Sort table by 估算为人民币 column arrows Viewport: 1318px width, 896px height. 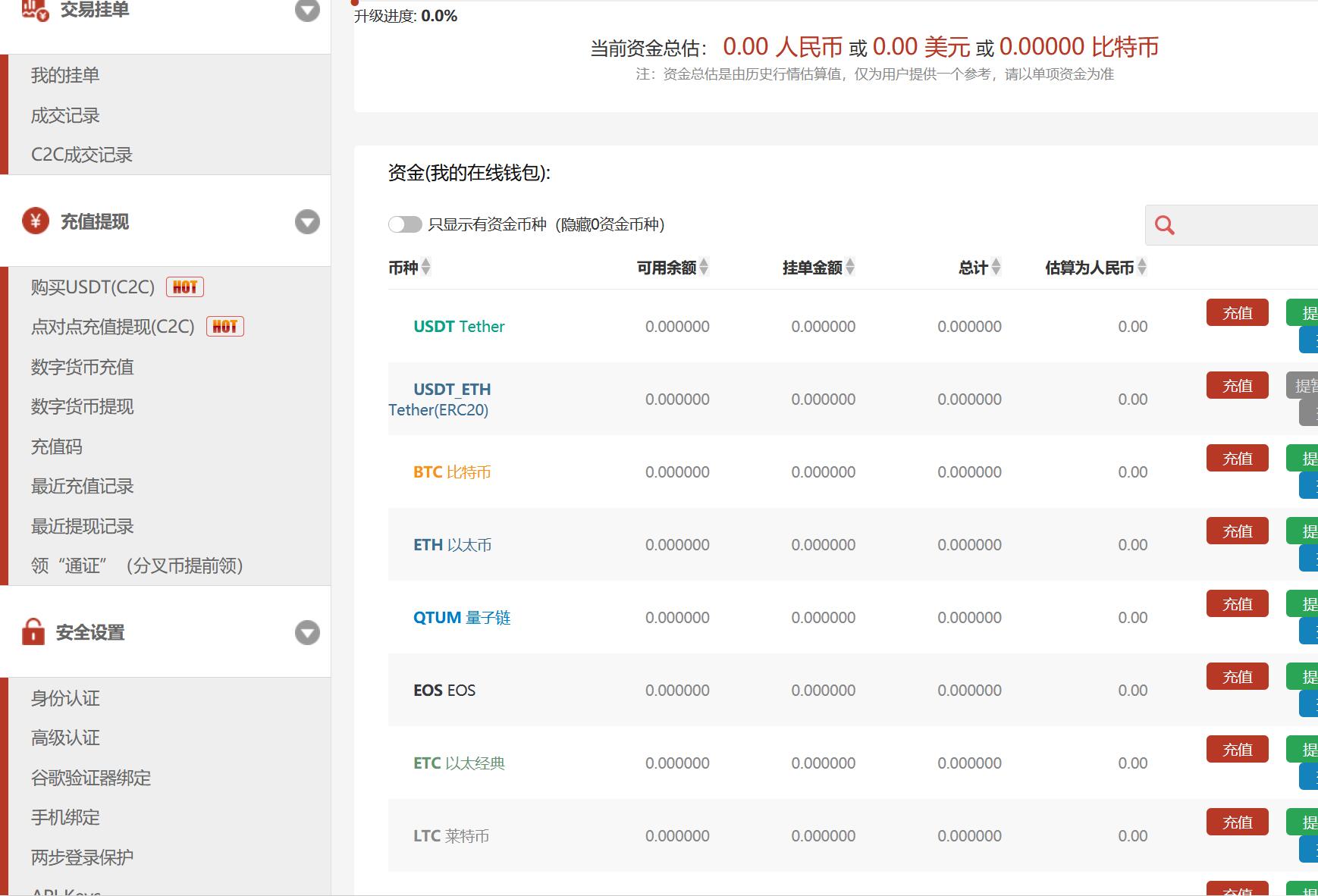(x=1142, y=267)
